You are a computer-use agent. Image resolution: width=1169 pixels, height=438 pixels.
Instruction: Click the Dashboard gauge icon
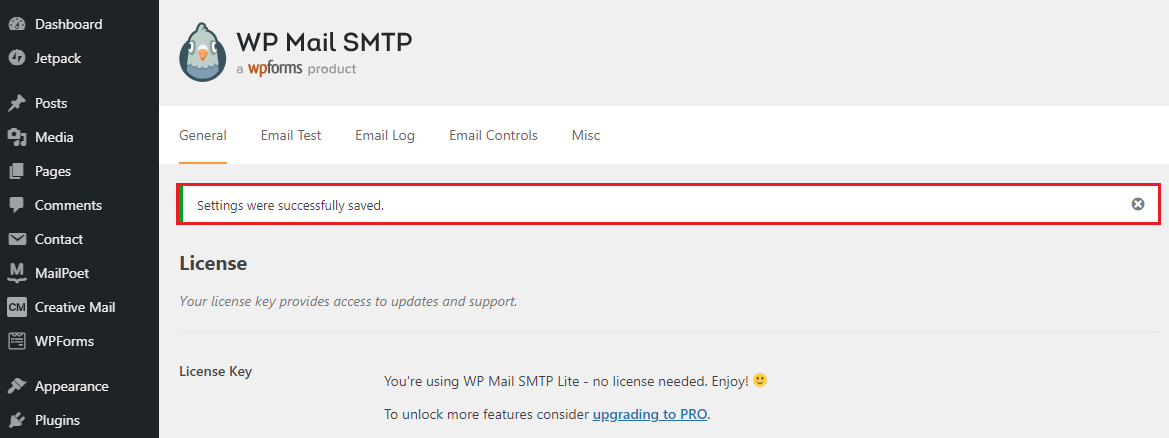tap(17, 24)
